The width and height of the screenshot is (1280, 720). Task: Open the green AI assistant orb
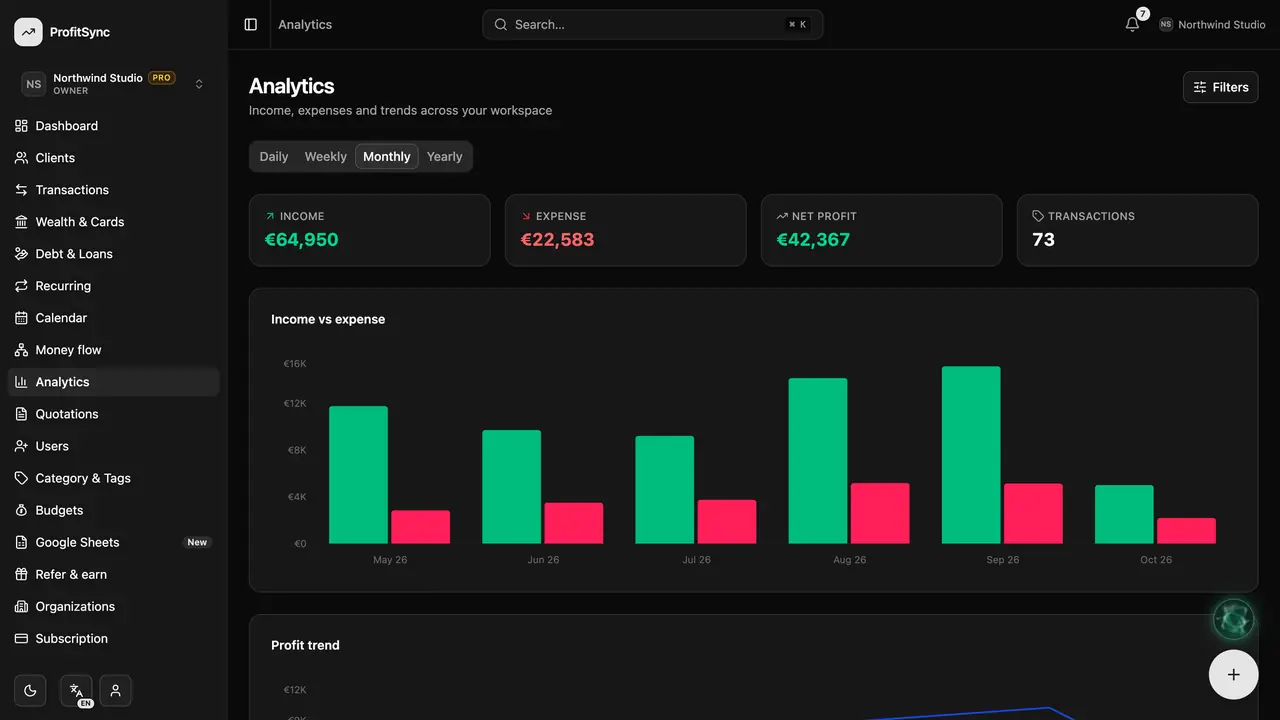pos(1233,620)
